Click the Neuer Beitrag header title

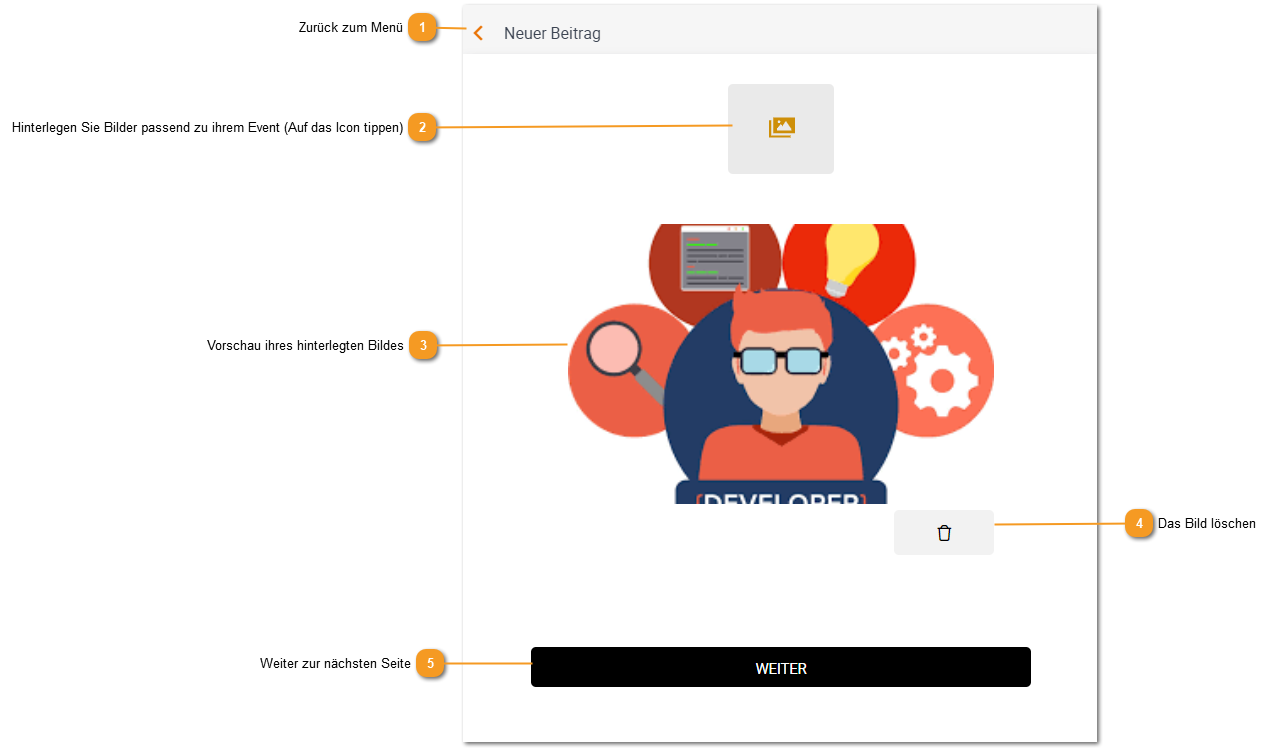tap(552, 34)
